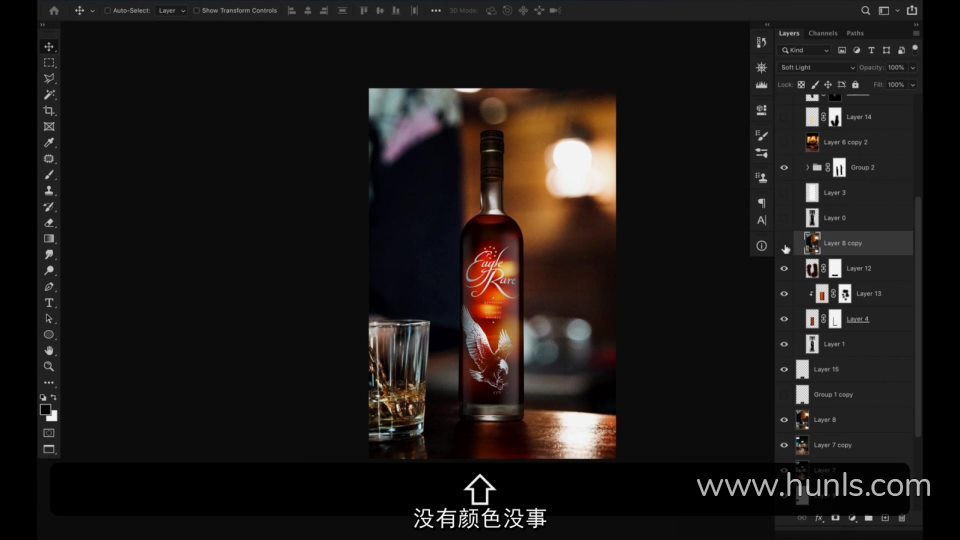The width and height of the screenshot is (960, 540).
Task: Select the Zoom tool
Action: coord(49,367)
